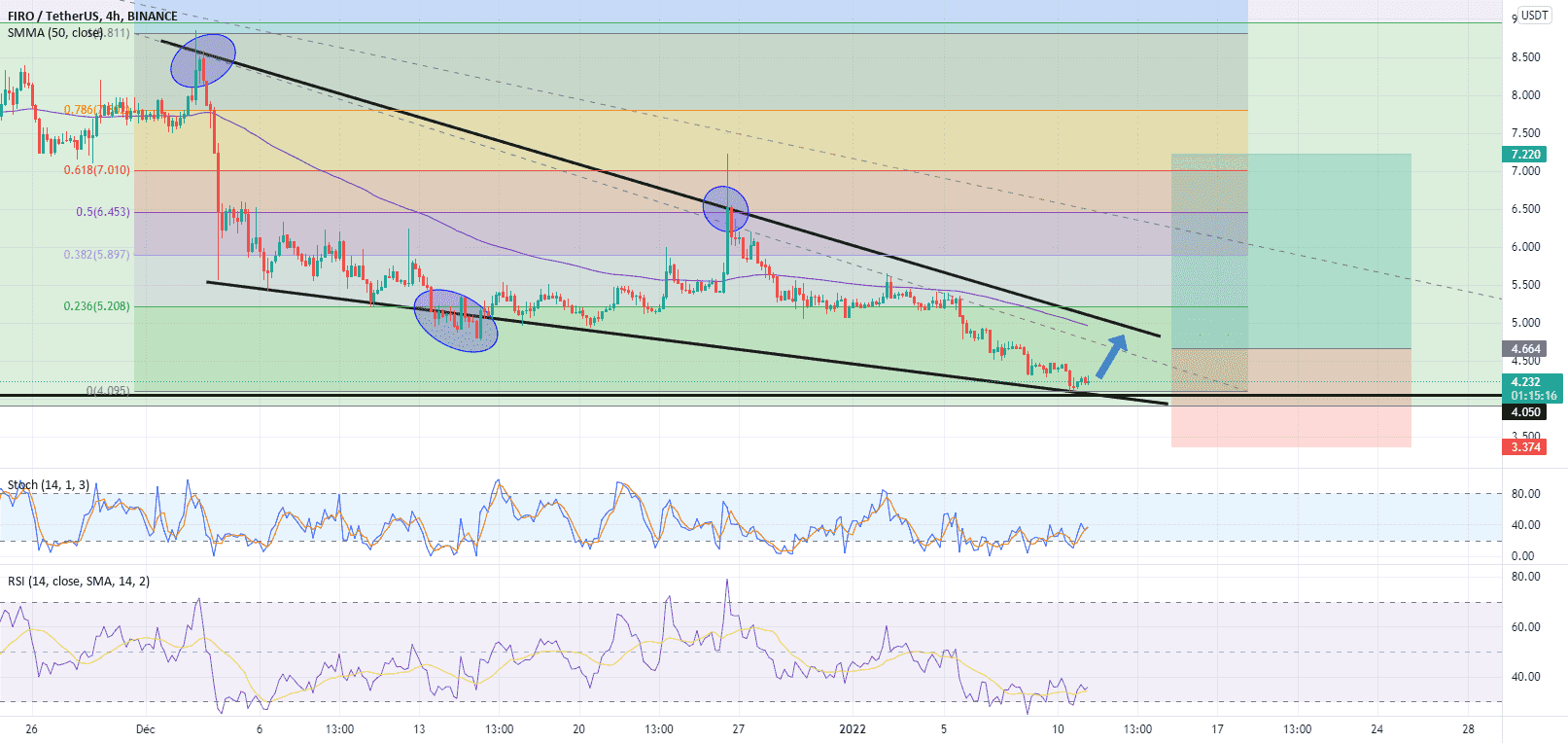Image resolution: width=1568 pixels, height=743 pixels.
Task: Select the 0.5(6.453) Fibonacci level label
Action: 103,211
